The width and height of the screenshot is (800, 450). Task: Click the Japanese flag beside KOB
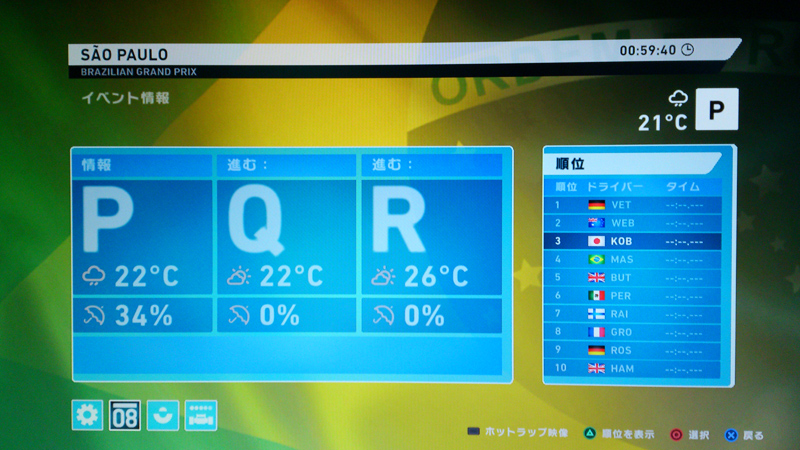pos(596,241)
